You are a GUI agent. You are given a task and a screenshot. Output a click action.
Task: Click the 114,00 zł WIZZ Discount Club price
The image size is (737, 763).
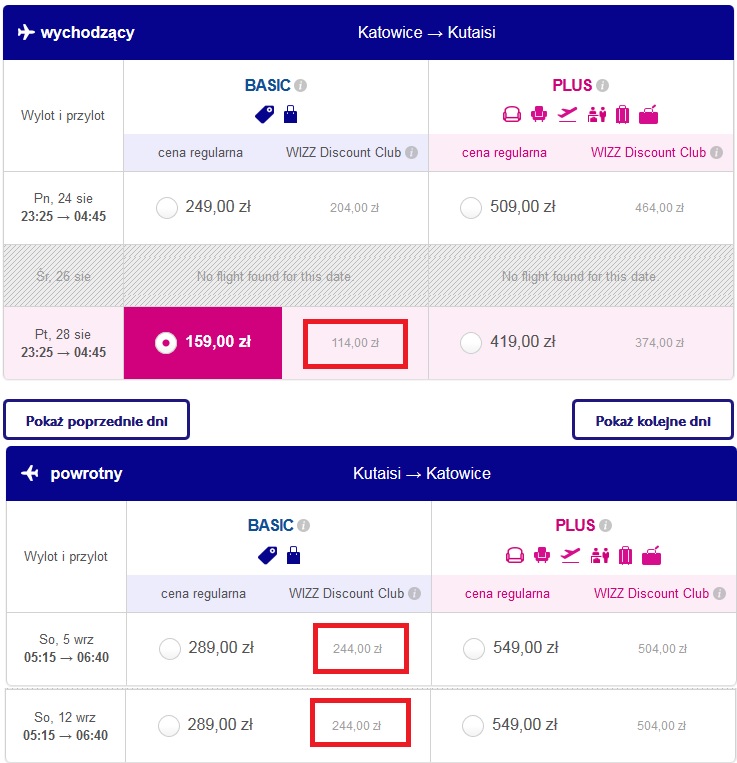click(355, 343)
